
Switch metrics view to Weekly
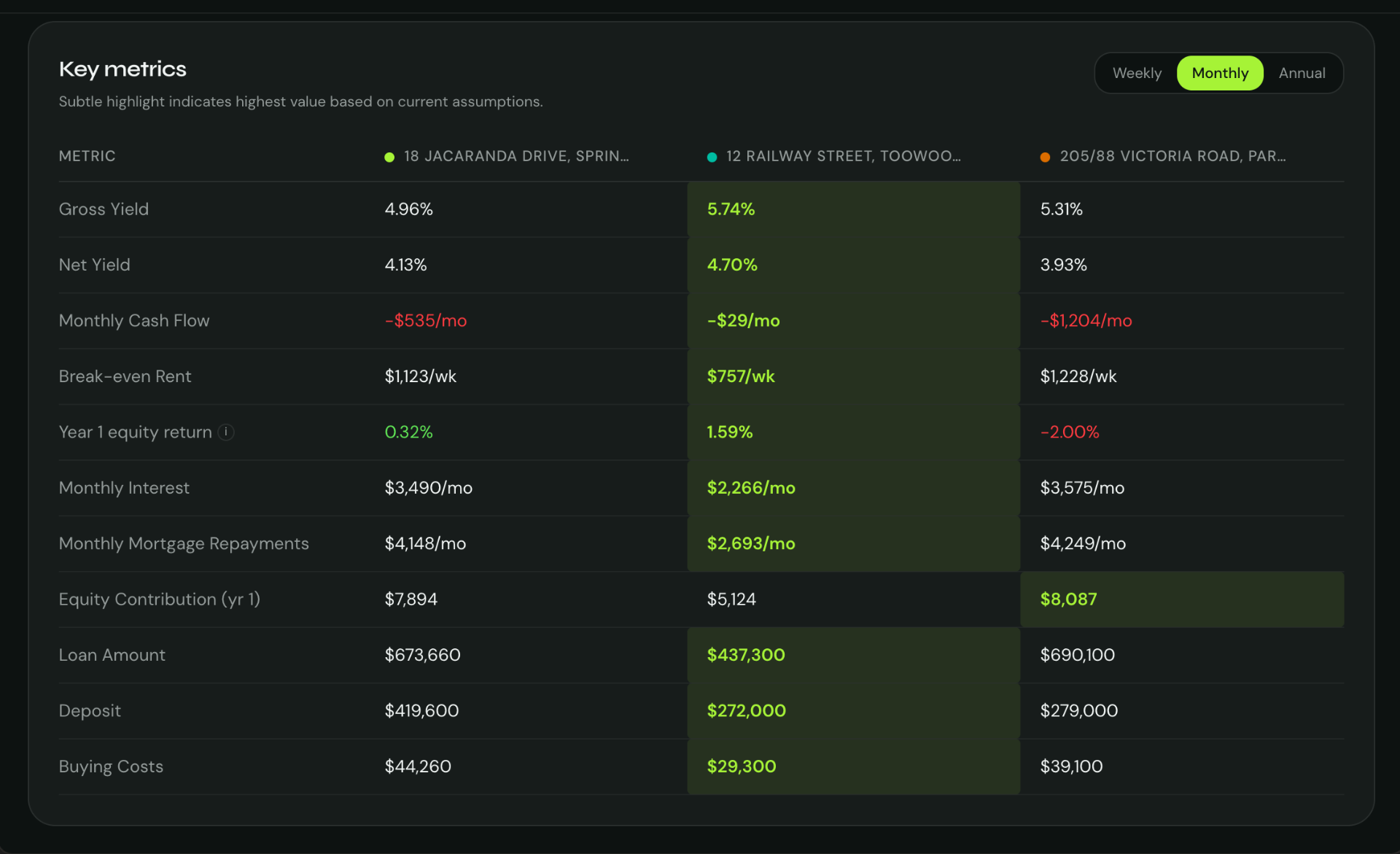(1137, 73)
